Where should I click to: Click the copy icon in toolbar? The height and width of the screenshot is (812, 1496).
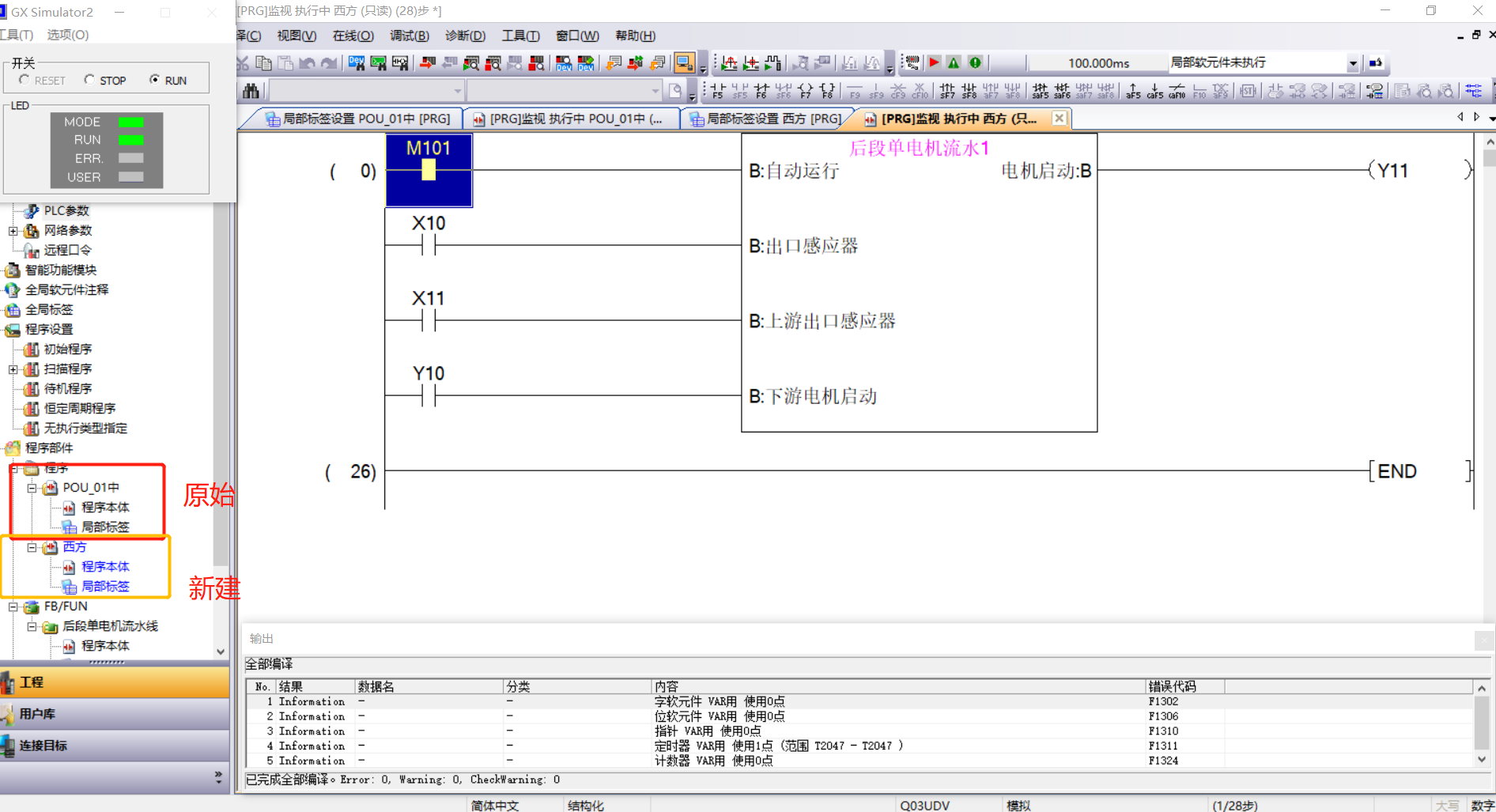click(x=264, y=62)
